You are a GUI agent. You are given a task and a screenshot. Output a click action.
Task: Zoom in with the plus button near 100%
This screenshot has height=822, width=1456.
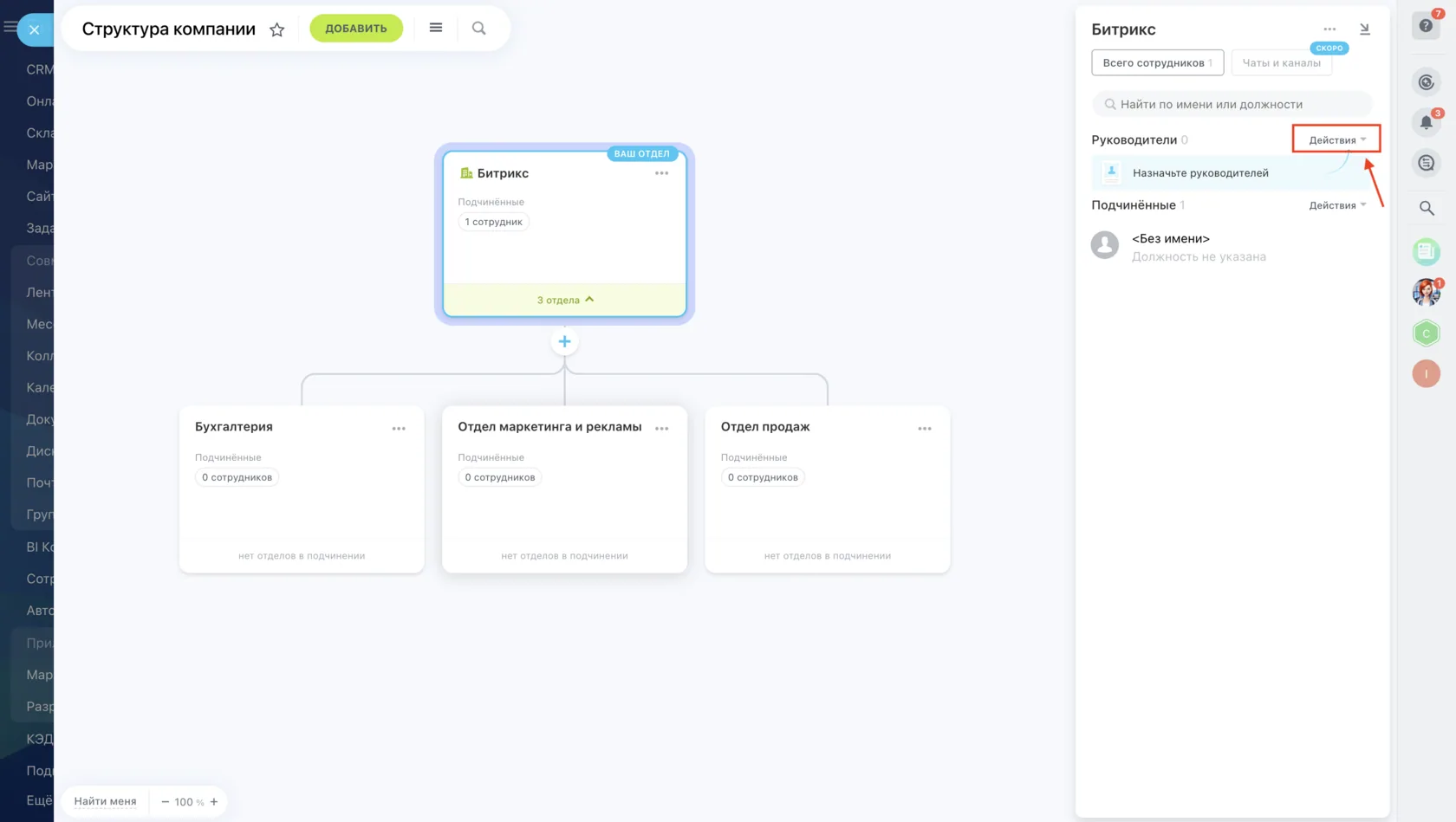214,802
